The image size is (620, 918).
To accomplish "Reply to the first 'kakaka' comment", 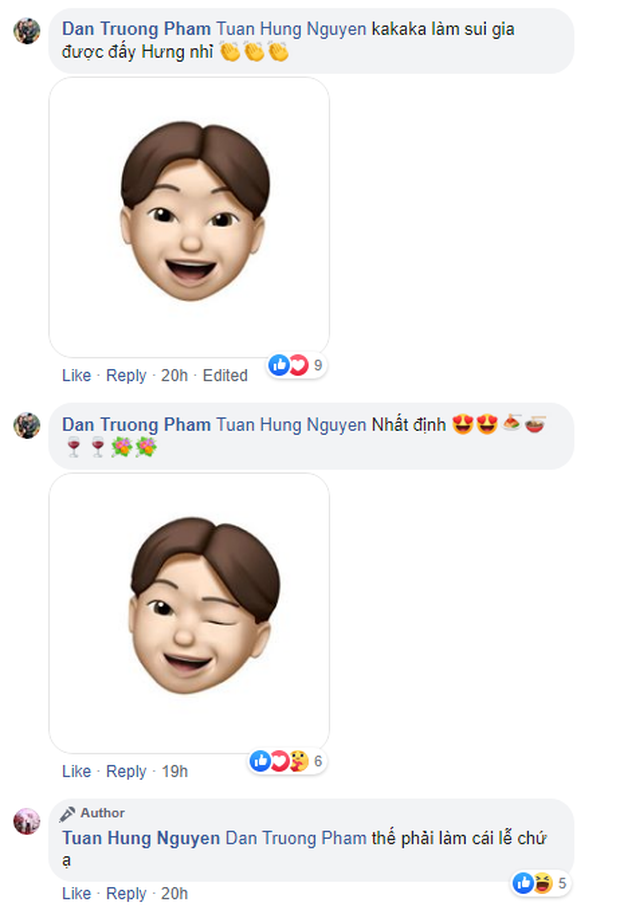I will (x=126, y=375).
